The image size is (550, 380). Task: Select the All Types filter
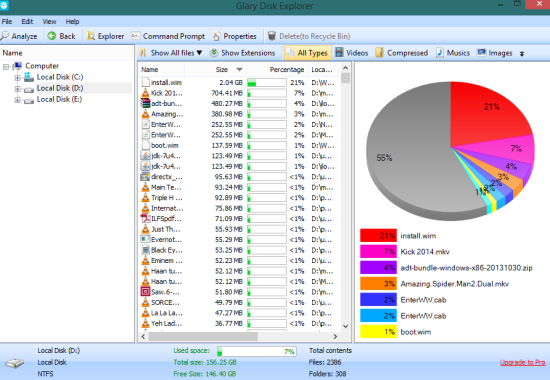[308, 53]
